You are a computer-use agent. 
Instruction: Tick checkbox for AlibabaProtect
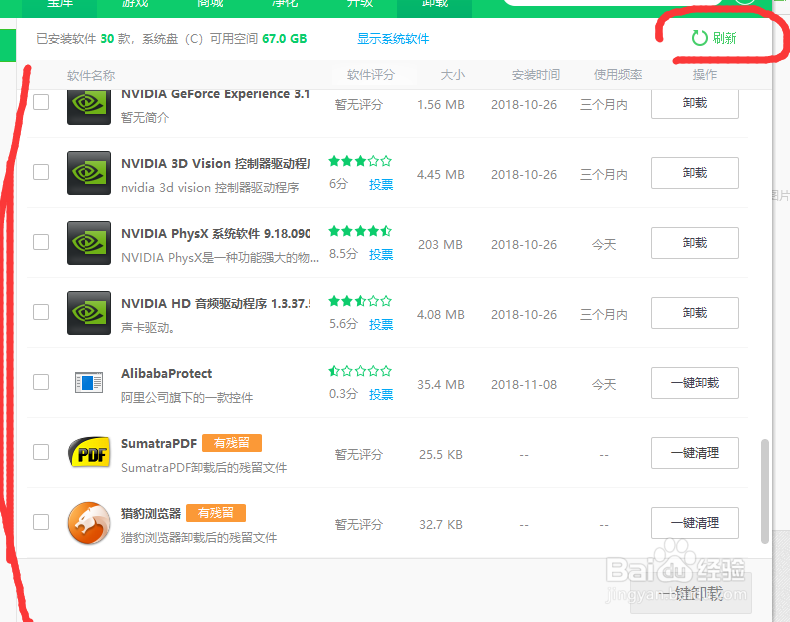click(41, 382)
